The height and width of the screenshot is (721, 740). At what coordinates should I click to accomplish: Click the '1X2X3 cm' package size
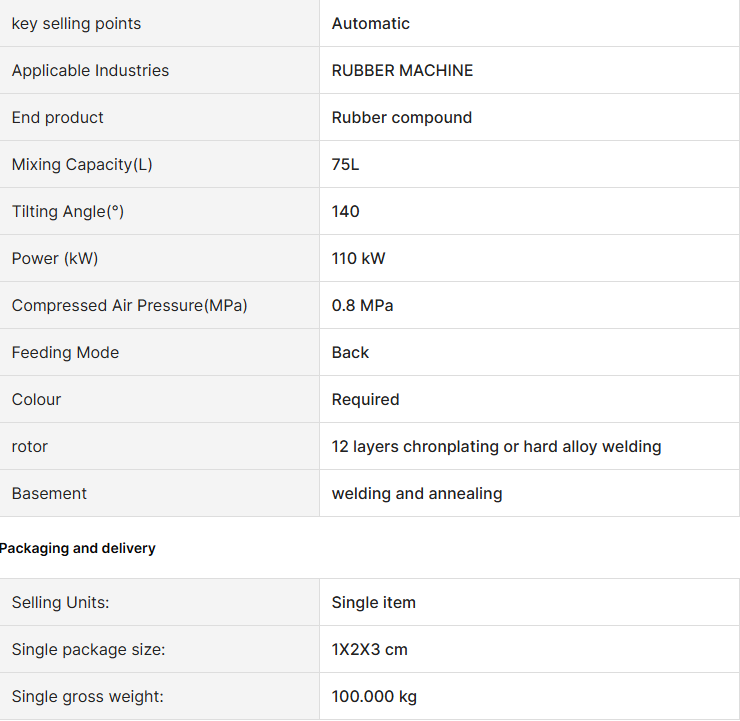370,650
